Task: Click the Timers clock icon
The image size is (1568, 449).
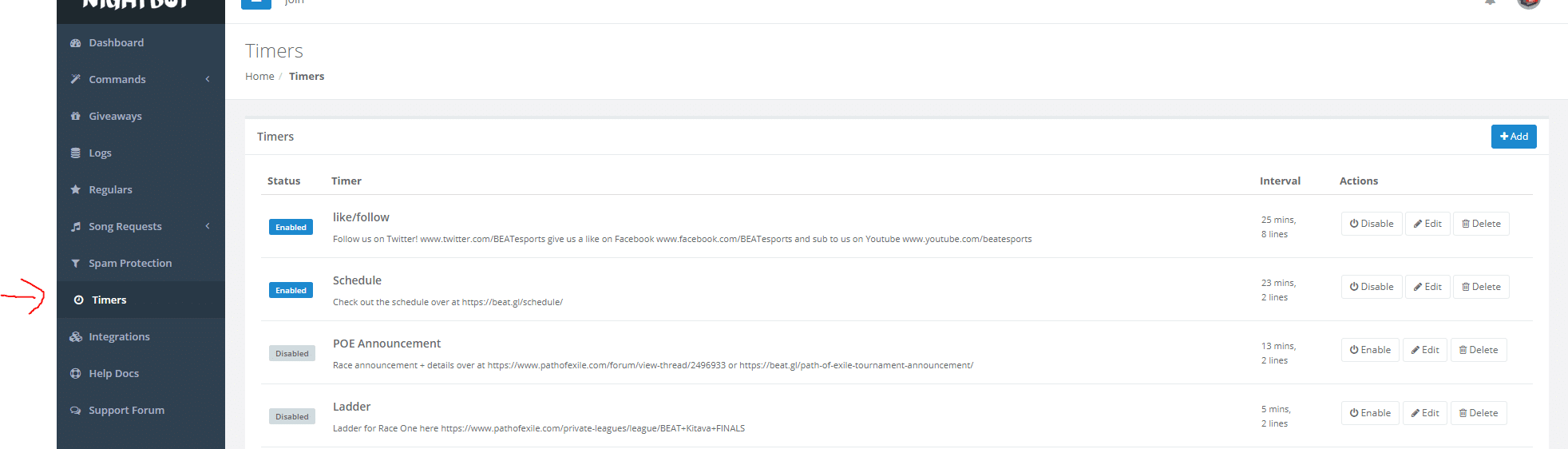Action: 78,300
